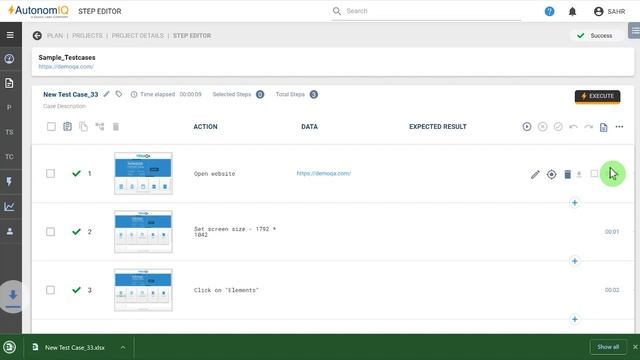
Task: Open the step 3 screenshot thumbnail
Action: (143, 290)
